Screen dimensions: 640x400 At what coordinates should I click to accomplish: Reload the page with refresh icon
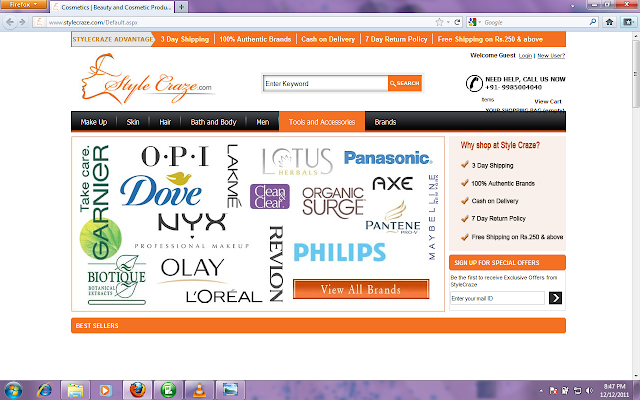[457, 22]
